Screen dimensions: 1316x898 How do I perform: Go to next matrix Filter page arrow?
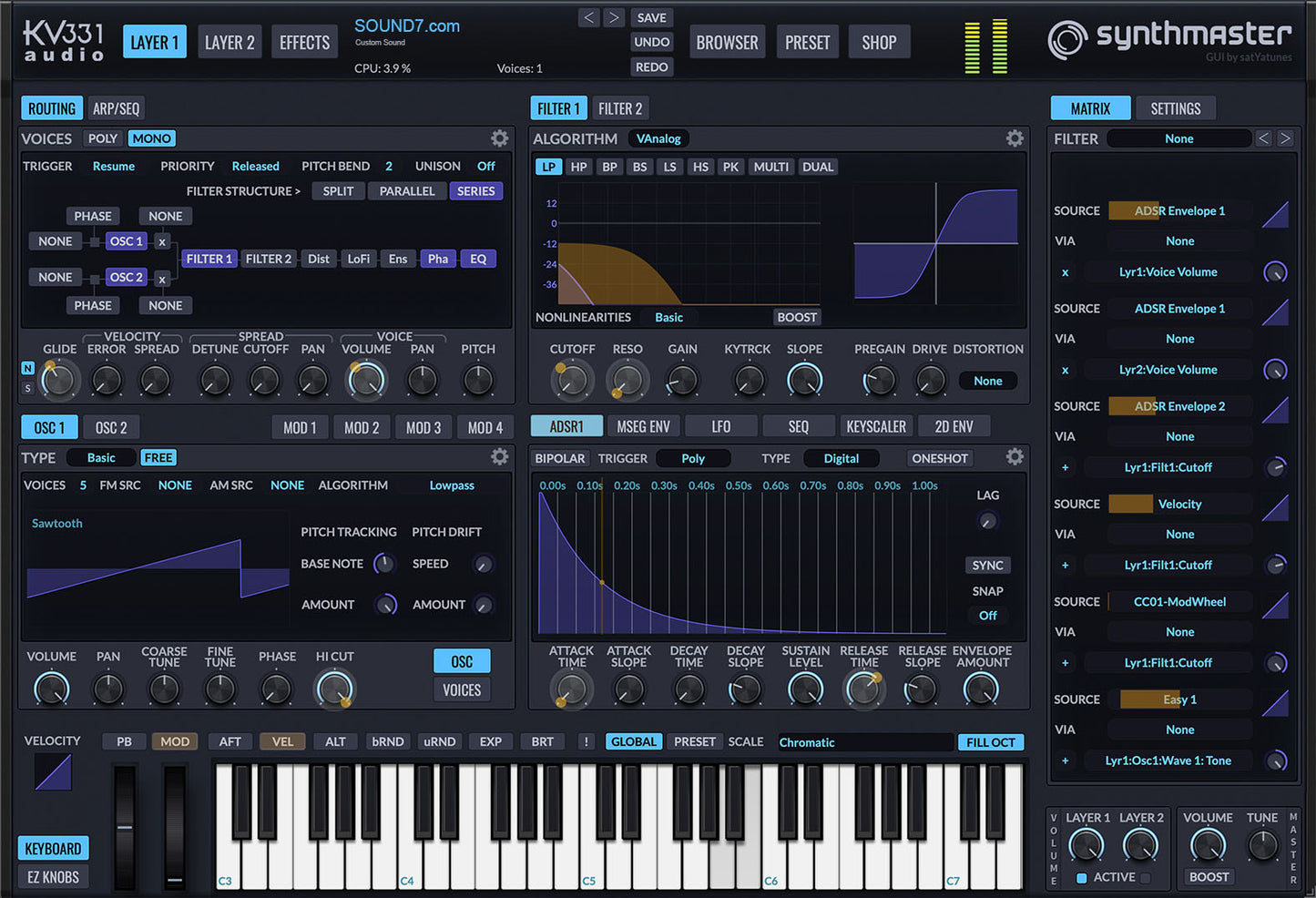(1285, 138)
